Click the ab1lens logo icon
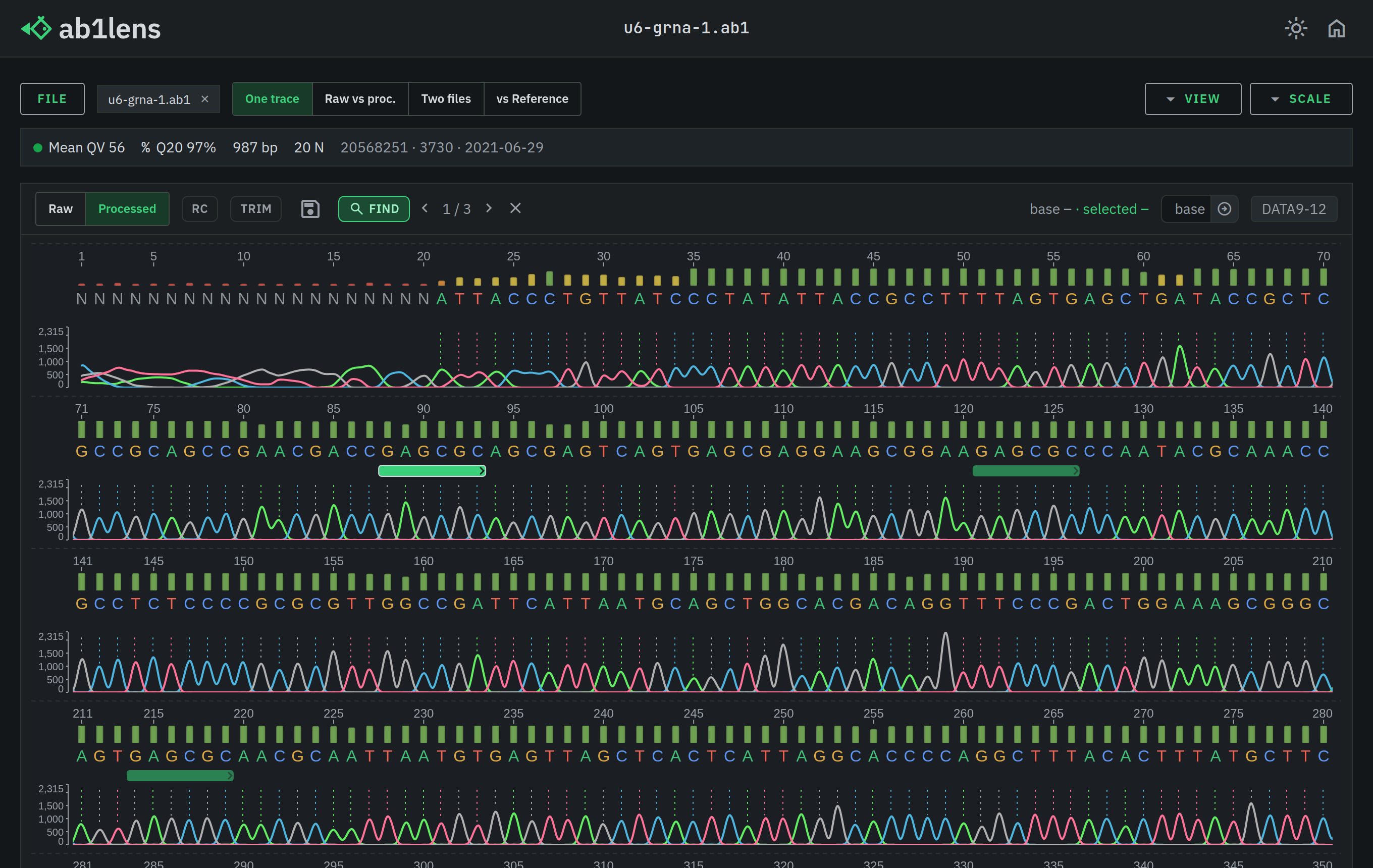The image size is (1373, 868). (x=36, y=28)
